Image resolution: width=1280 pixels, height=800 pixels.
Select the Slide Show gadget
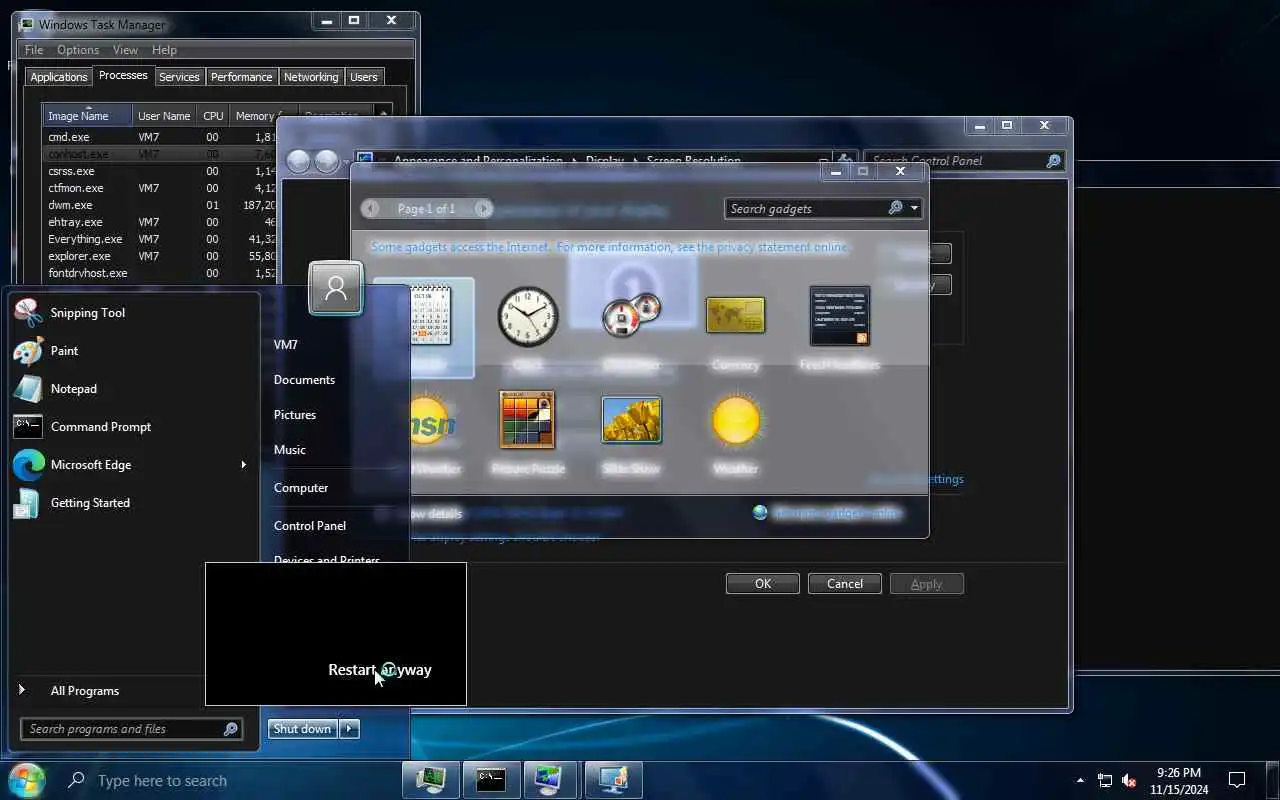[x=631, y=432]
